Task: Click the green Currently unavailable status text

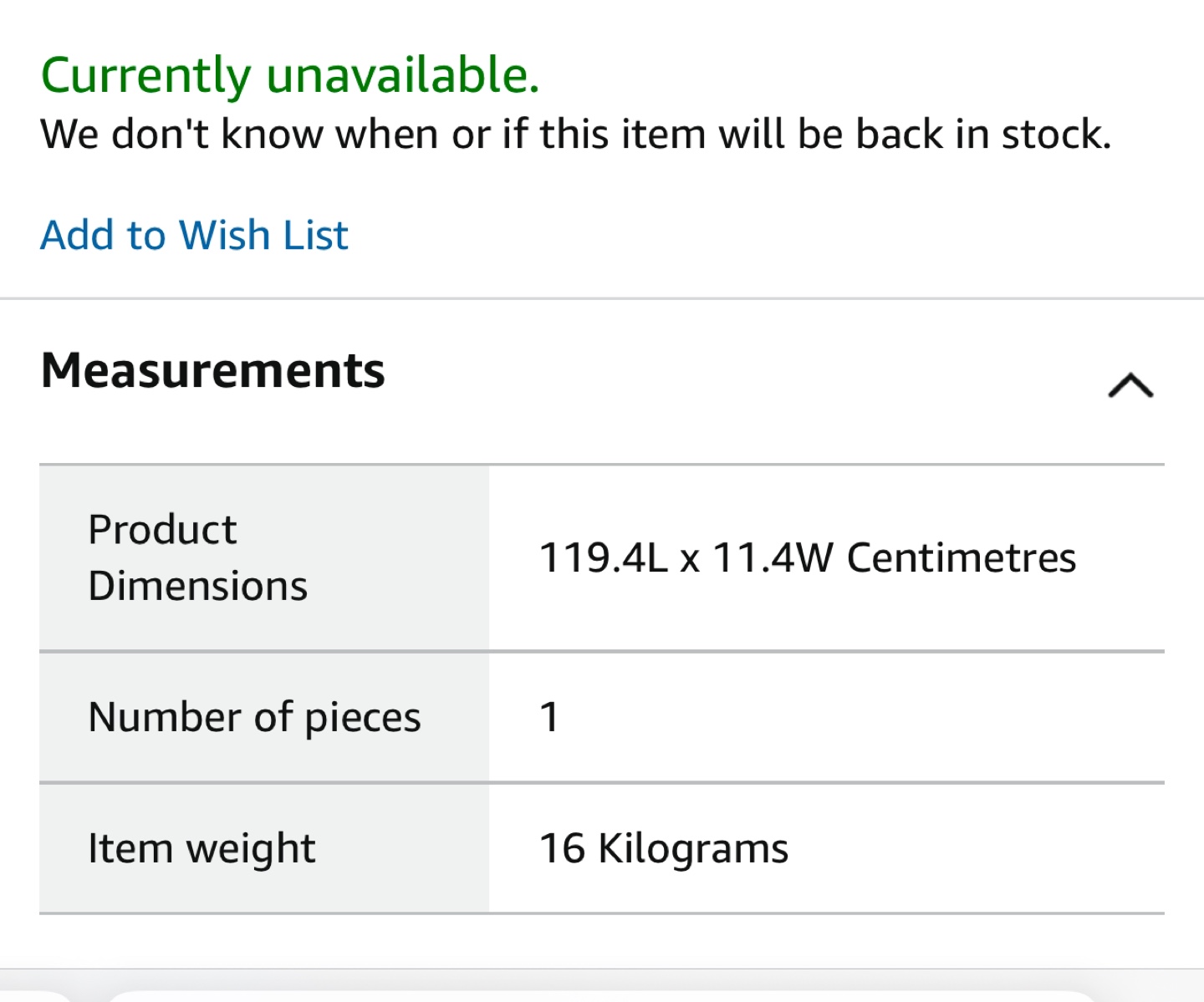Action: 290,75
